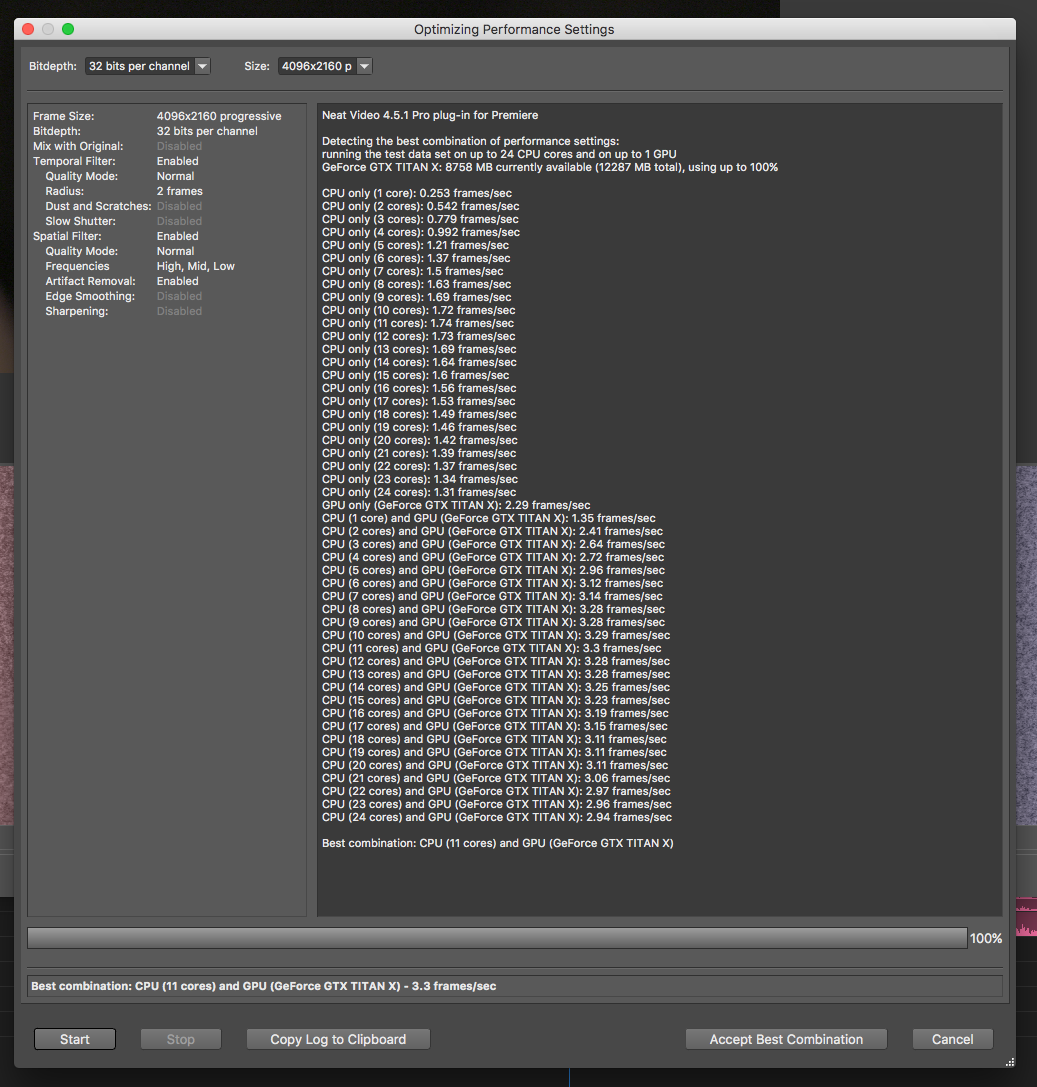Click the Spatial Filter label

tap(67, 236)
